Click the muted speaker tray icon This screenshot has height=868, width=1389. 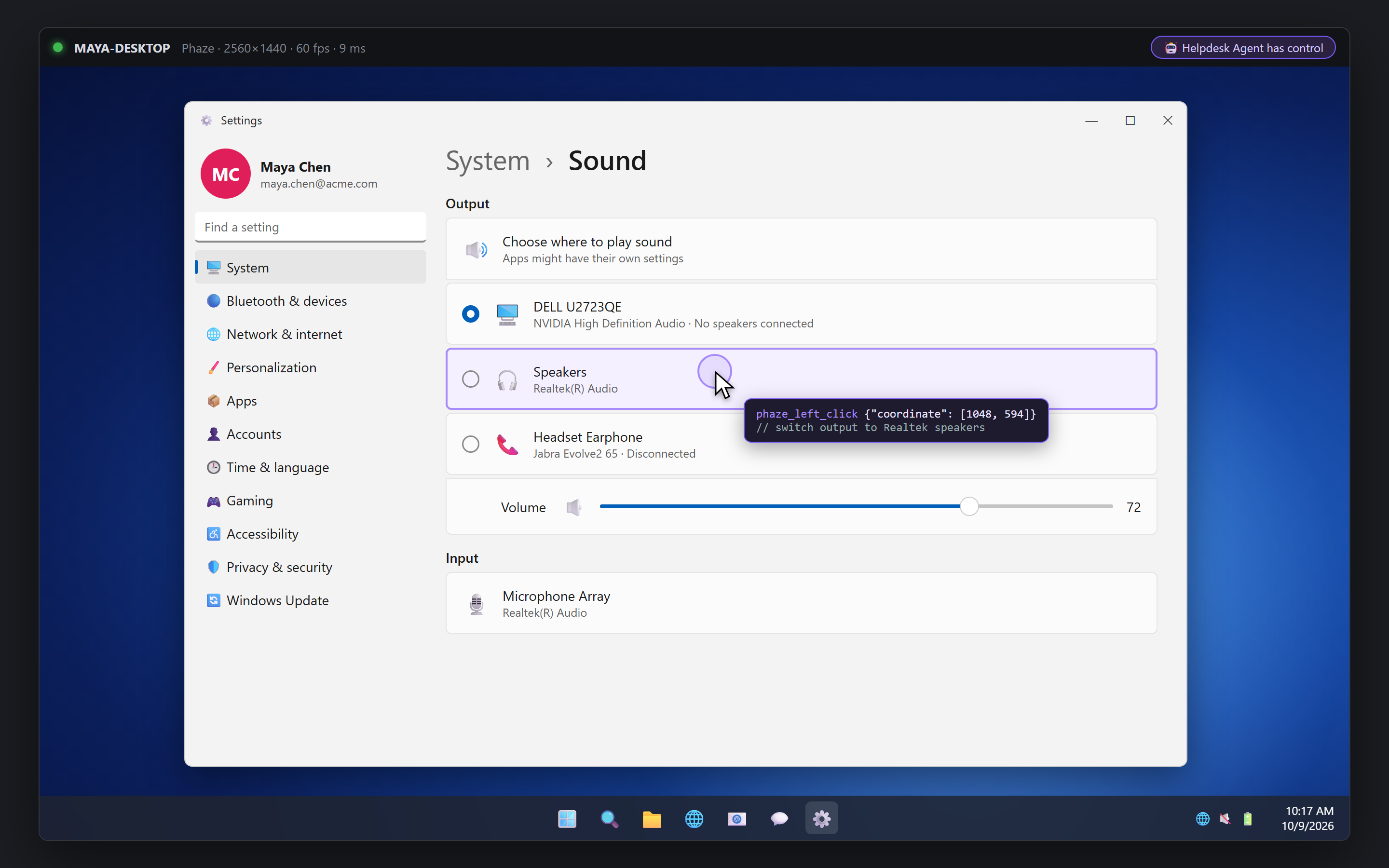tap(1225, 819)
